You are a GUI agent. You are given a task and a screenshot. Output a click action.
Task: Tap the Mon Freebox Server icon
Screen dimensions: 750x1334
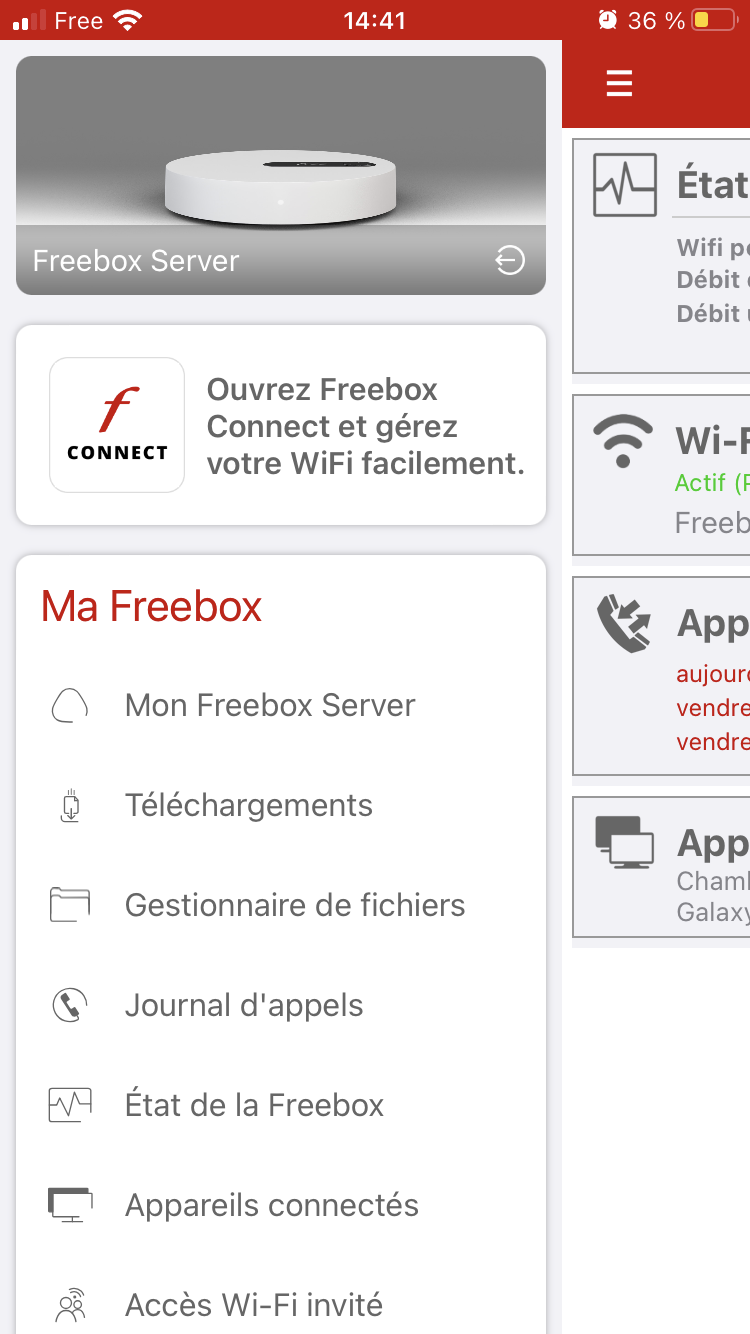(x=69, y=705)
